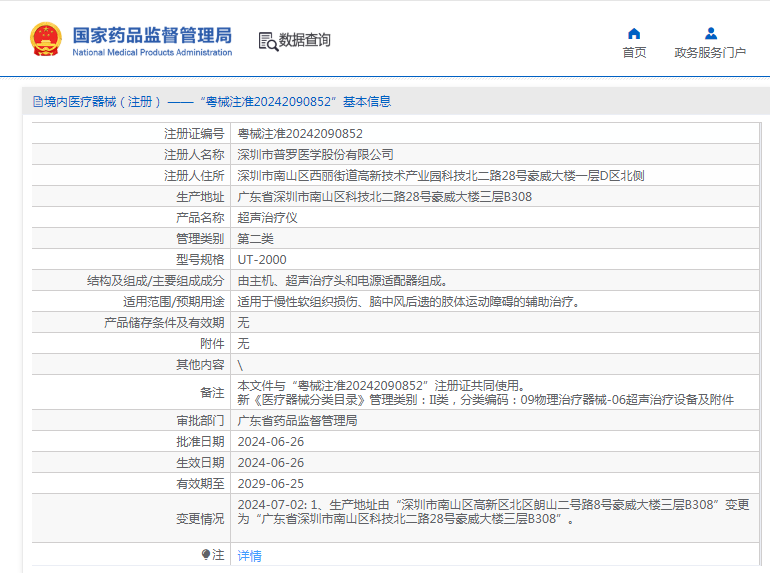Viewport: 770px width, 573px height.
Task: Click approval date 2024-06-26 in 批准日期 row
Action: tap(271, 442)
